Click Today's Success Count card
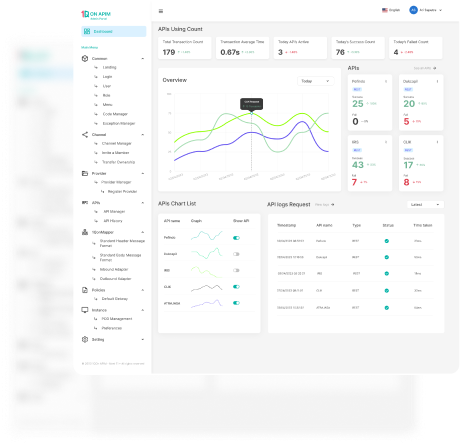Screen dimensions: 461x445 pyautogui.click(x=358, y=48)
